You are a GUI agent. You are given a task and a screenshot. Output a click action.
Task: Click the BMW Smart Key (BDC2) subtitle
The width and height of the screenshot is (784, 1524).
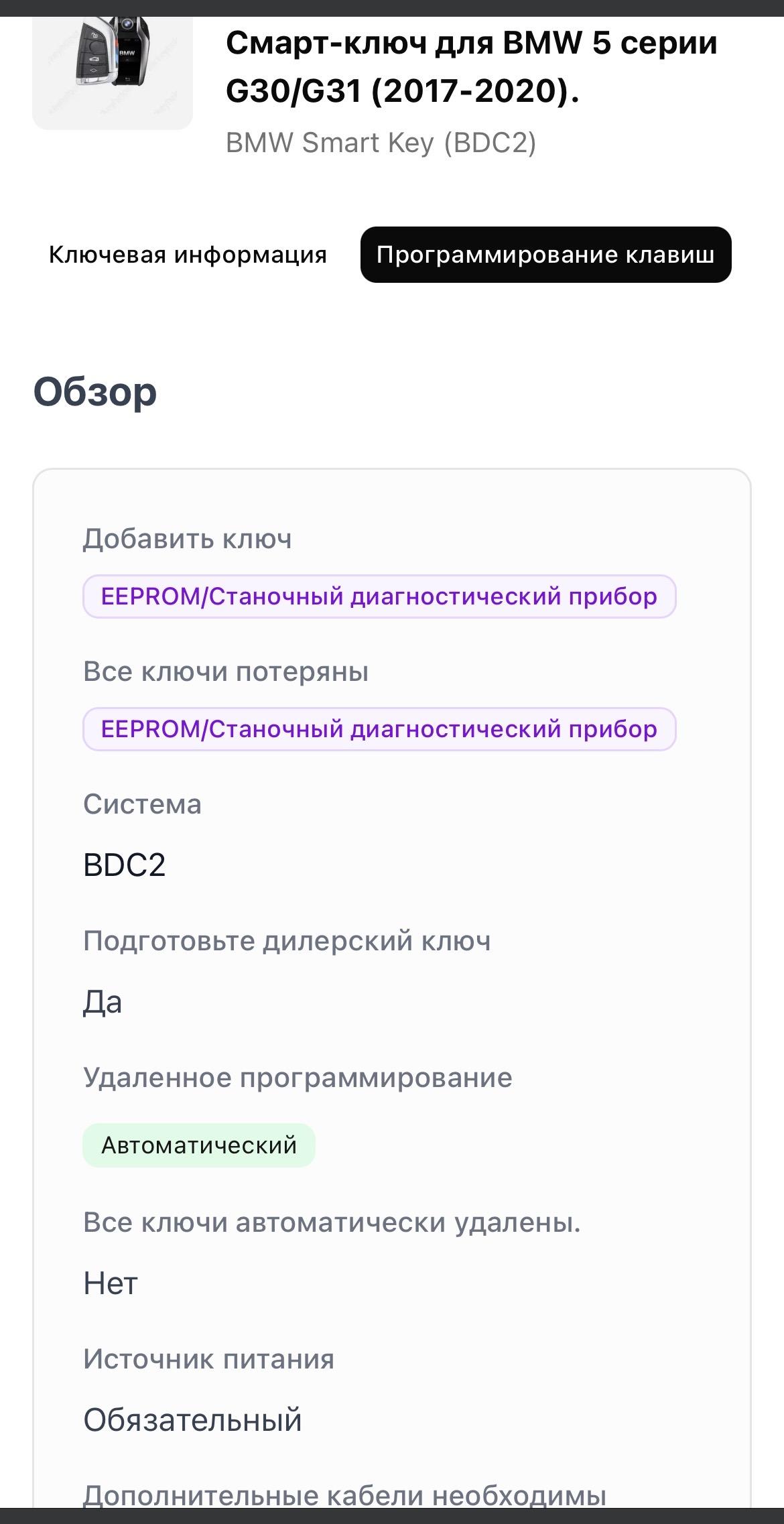[x=381, y=143]
